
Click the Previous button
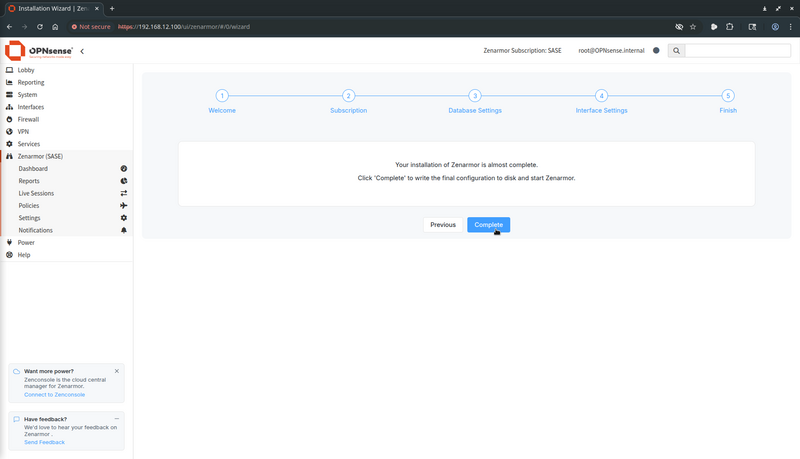442,225
